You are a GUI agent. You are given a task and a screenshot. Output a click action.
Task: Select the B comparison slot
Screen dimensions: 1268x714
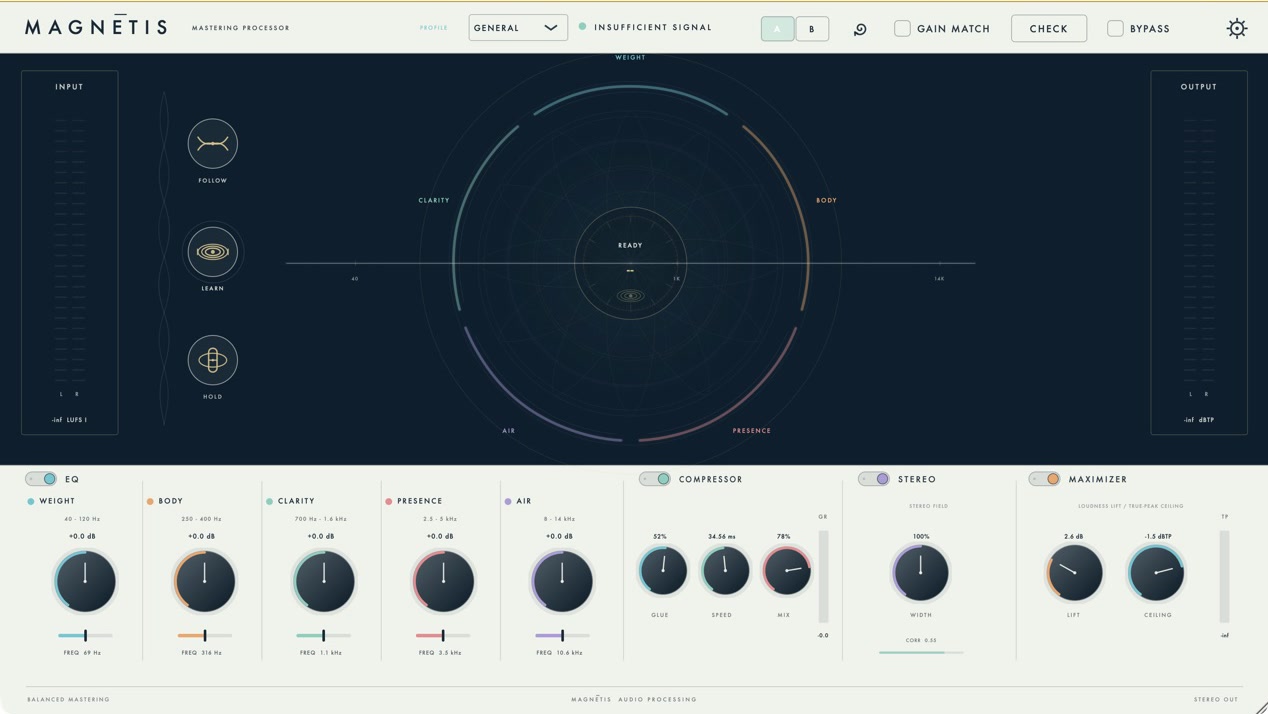click(x=812, y=28)
